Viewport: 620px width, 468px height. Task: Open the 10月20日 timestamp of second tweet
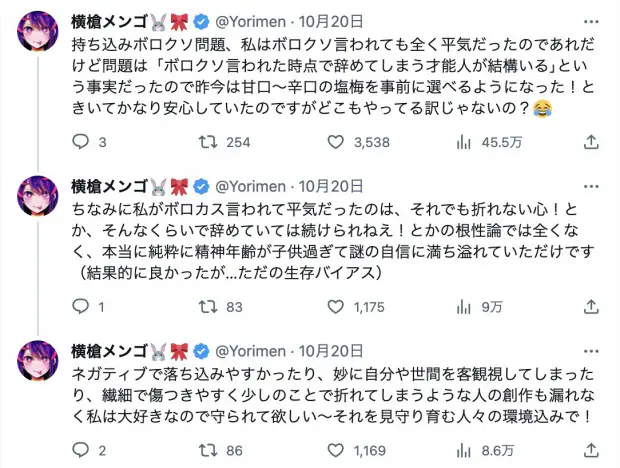click(x=331, y=186)
